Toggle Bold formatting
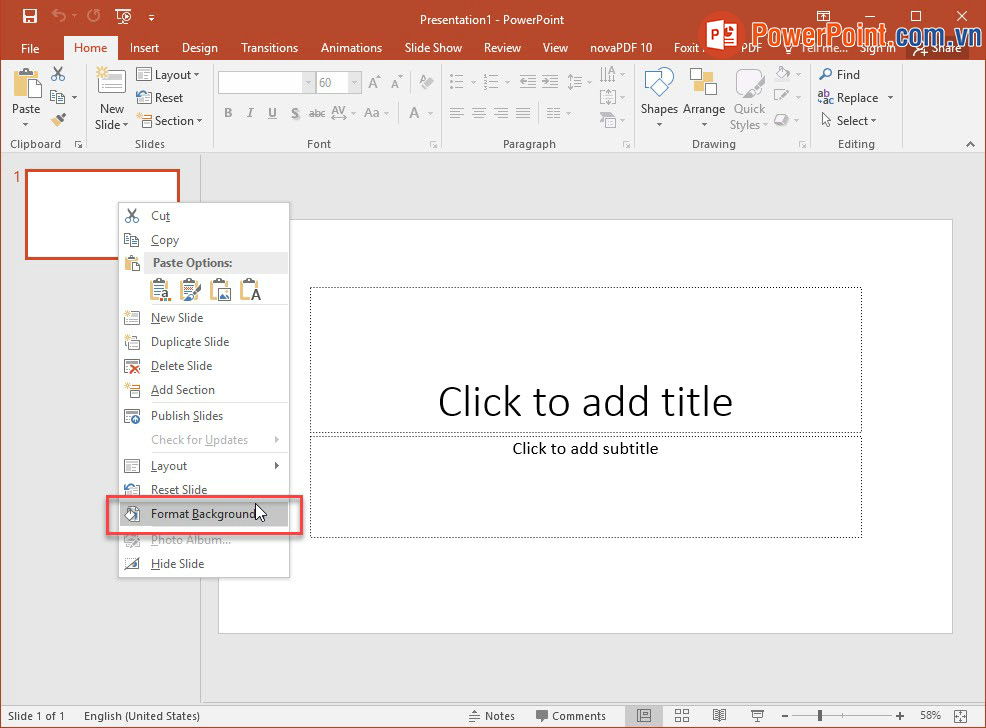Screen dimensions: 986x728 pyautogui.click(x=228, y=113)
